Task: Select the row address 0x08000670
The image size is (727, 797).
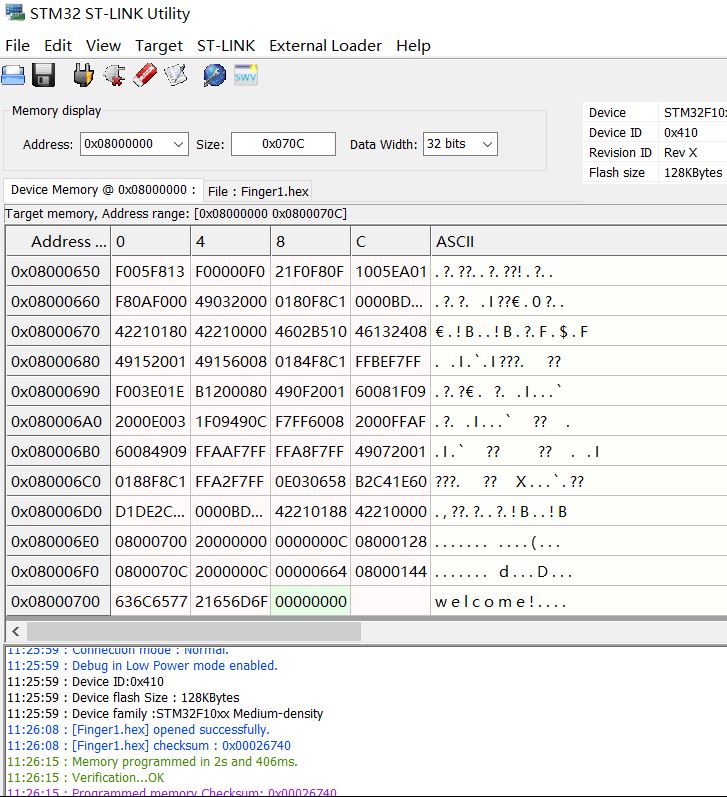Action: pos(58,331)
